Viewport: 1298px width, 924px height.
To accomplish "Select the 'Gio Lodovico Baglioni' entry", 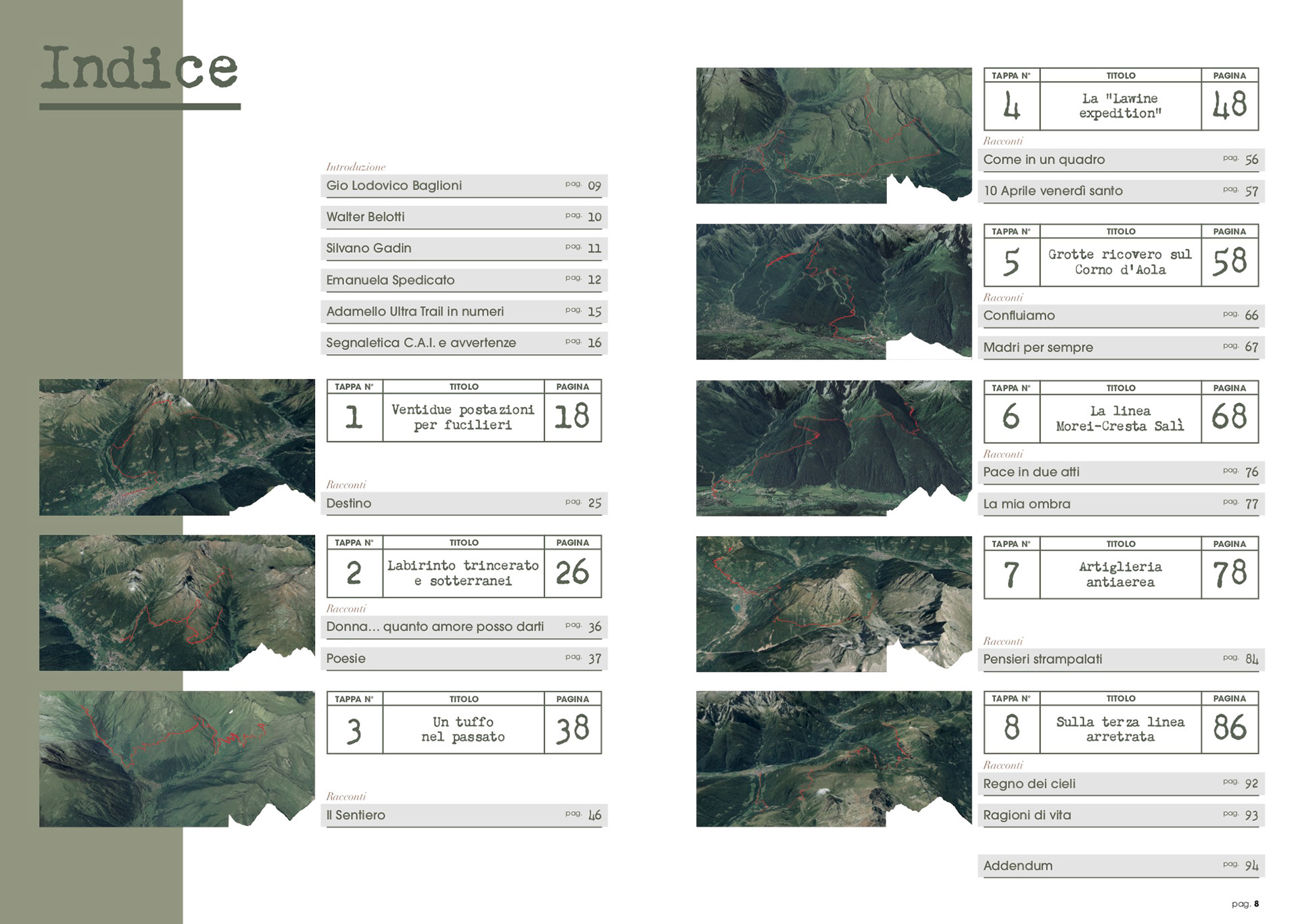I will pos(464,186).
